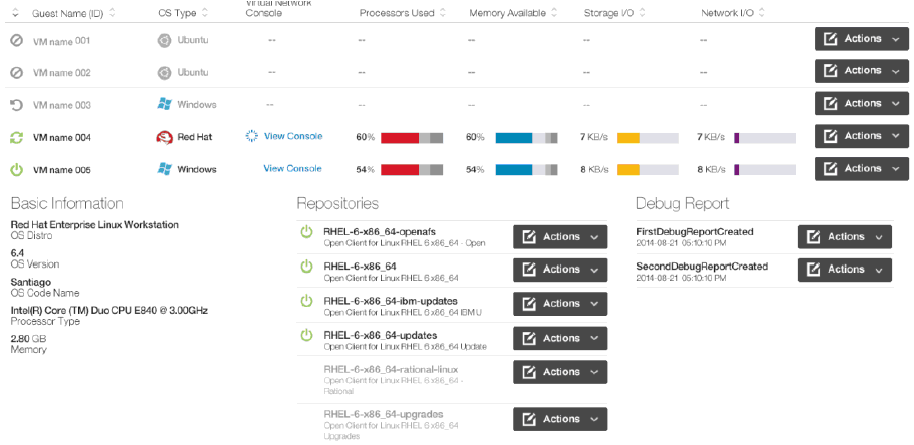Viewport: 914px width, 445px height.
Task: Click the disabled status icon for VM name 001
Action: pyautogui.click(x=16, y=40)
